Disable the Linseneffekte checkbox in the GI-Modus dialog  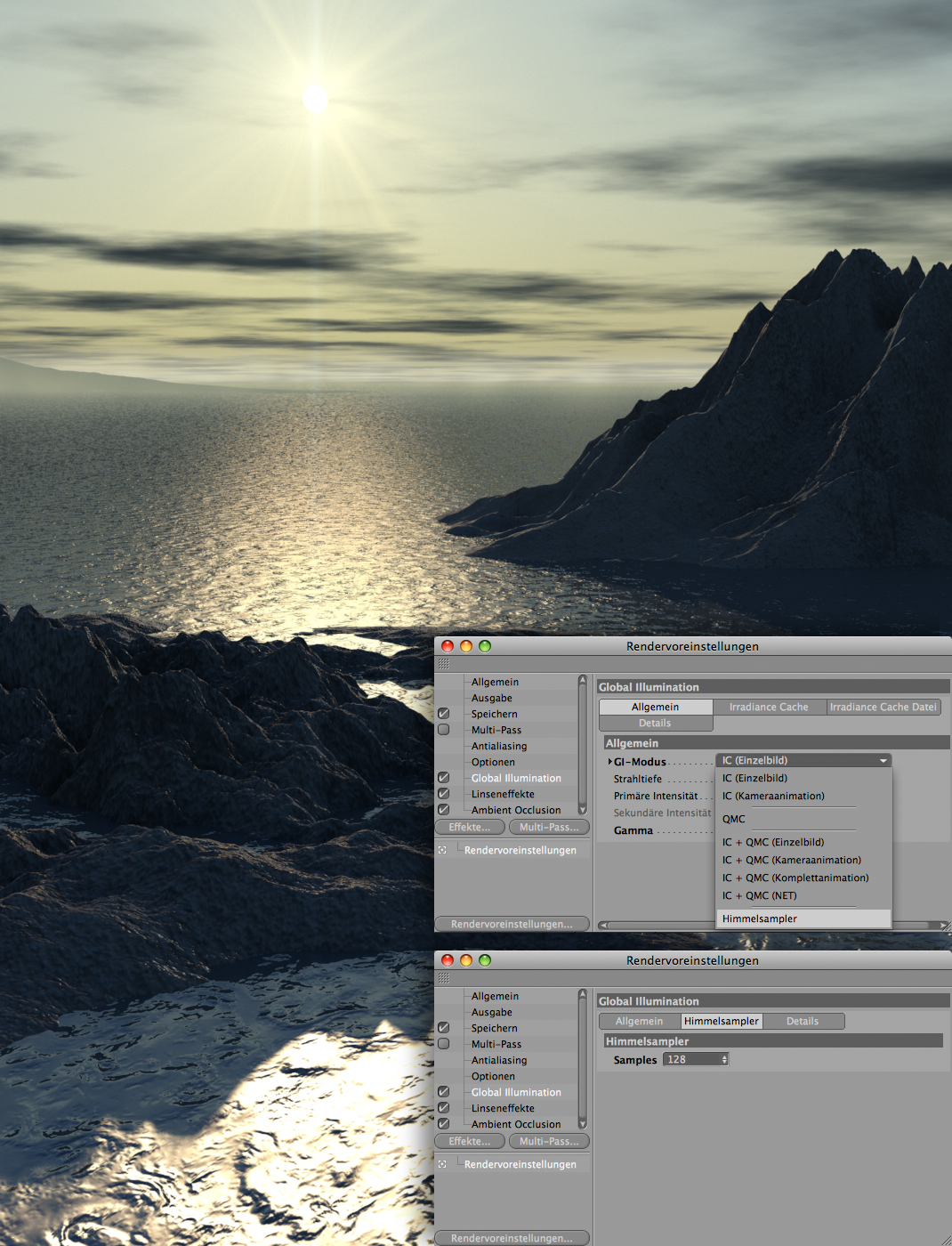click(x=443, y=794)
